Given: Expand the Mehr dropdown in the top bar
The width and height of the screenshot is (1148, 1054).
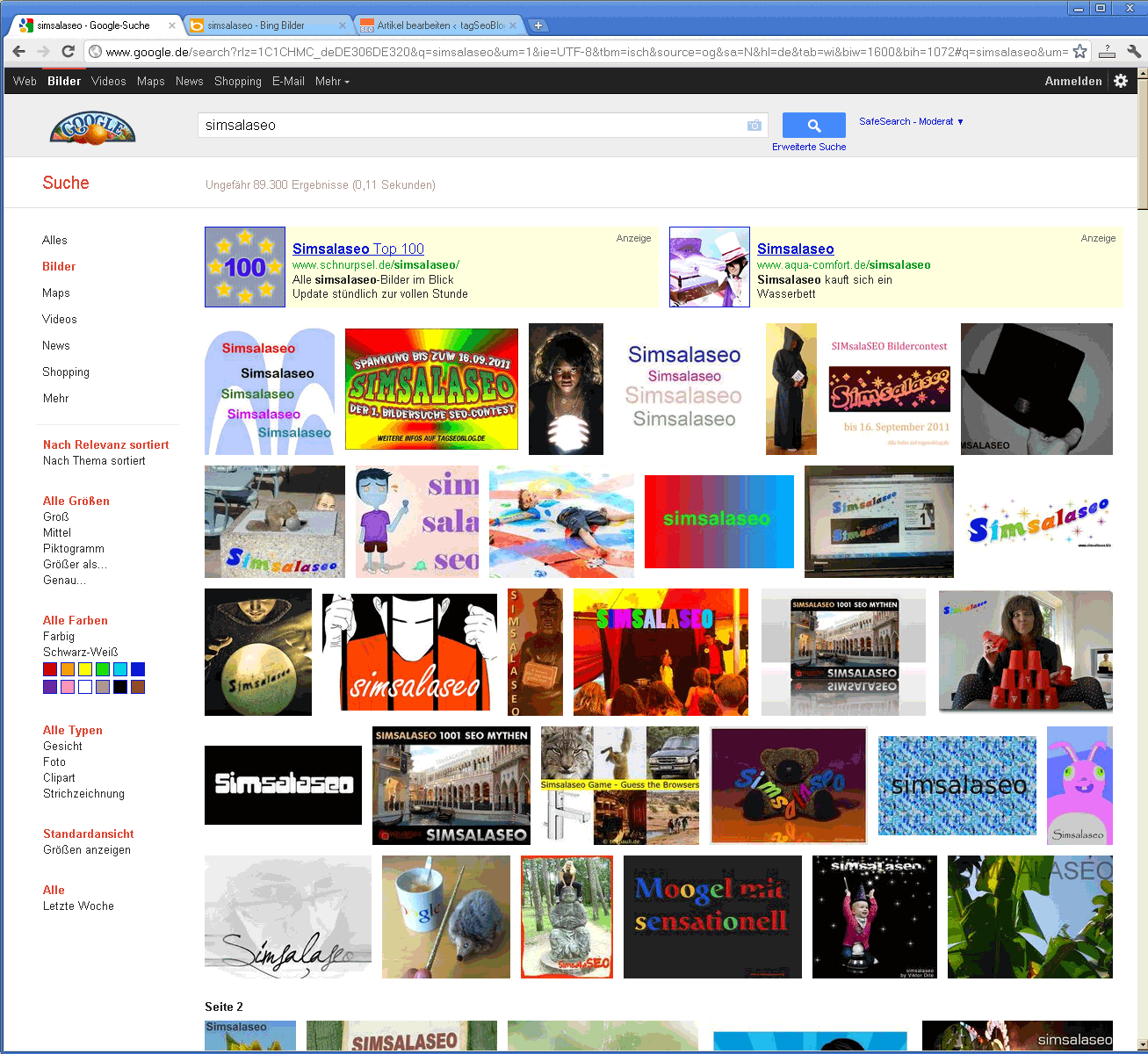Looking at the screenshot, I should click(x=332, y=81).
